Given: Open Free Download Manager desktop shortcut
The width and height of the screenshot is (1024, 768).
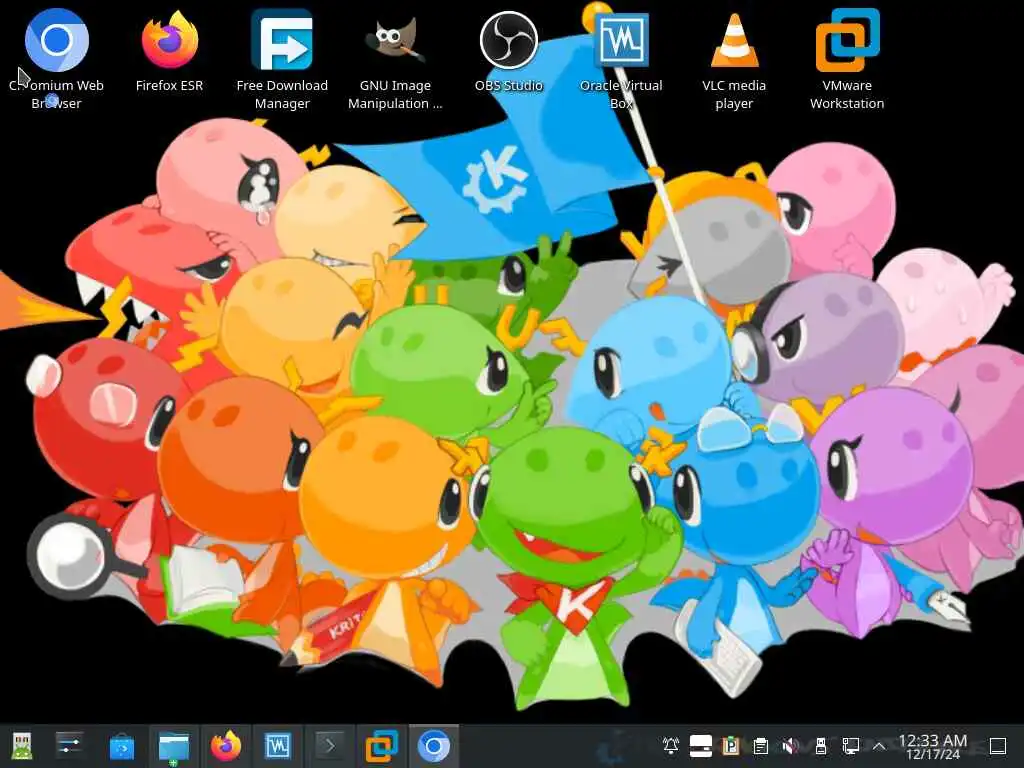Looking at the screenshot, I should (x=282, y=40).
